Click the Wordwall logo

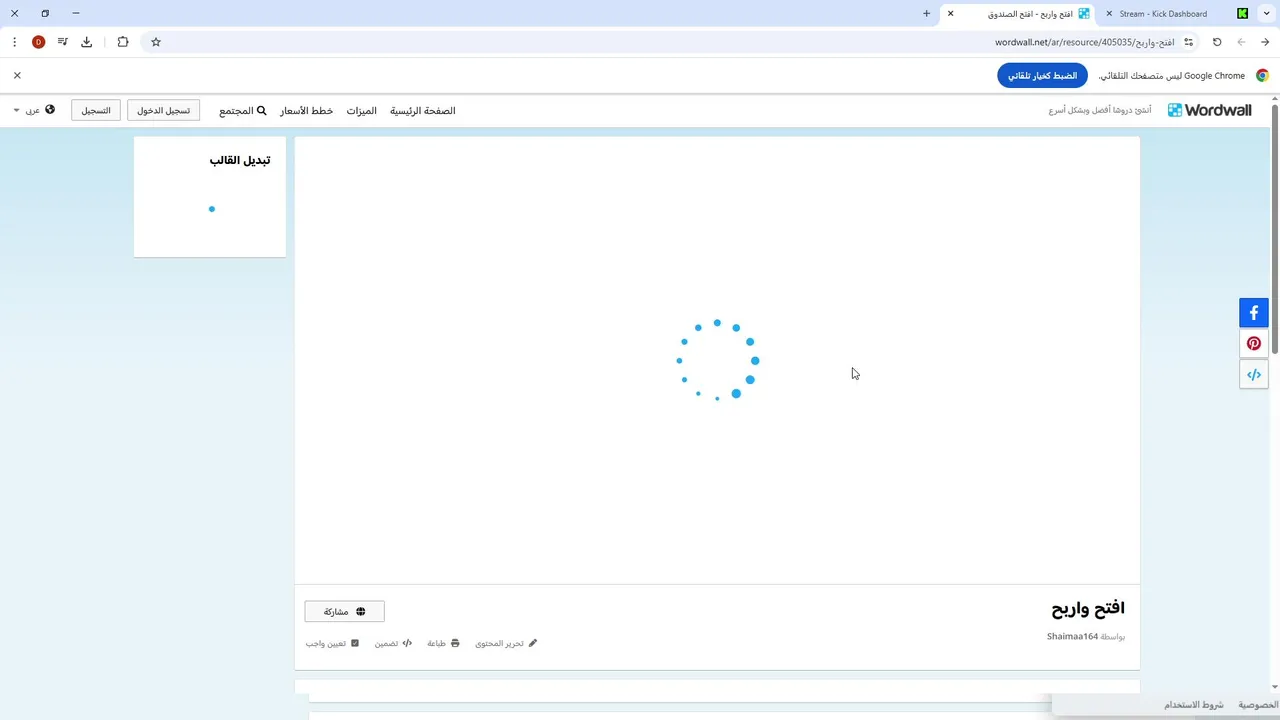click(1209, 110)
